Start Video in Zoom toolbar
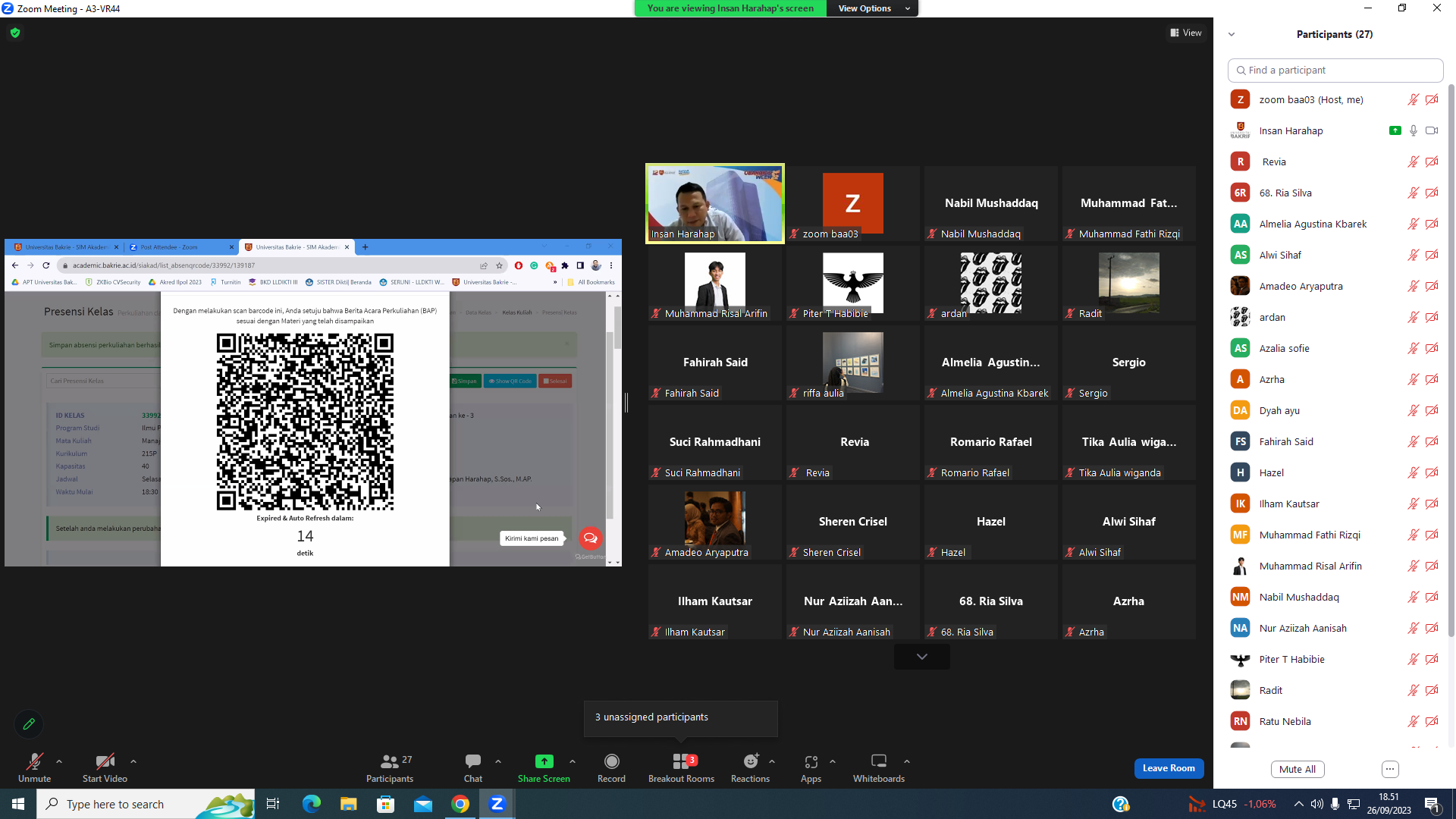Image resolution: width=1456 pixels, height=819 pixels. tap(105, 767)
